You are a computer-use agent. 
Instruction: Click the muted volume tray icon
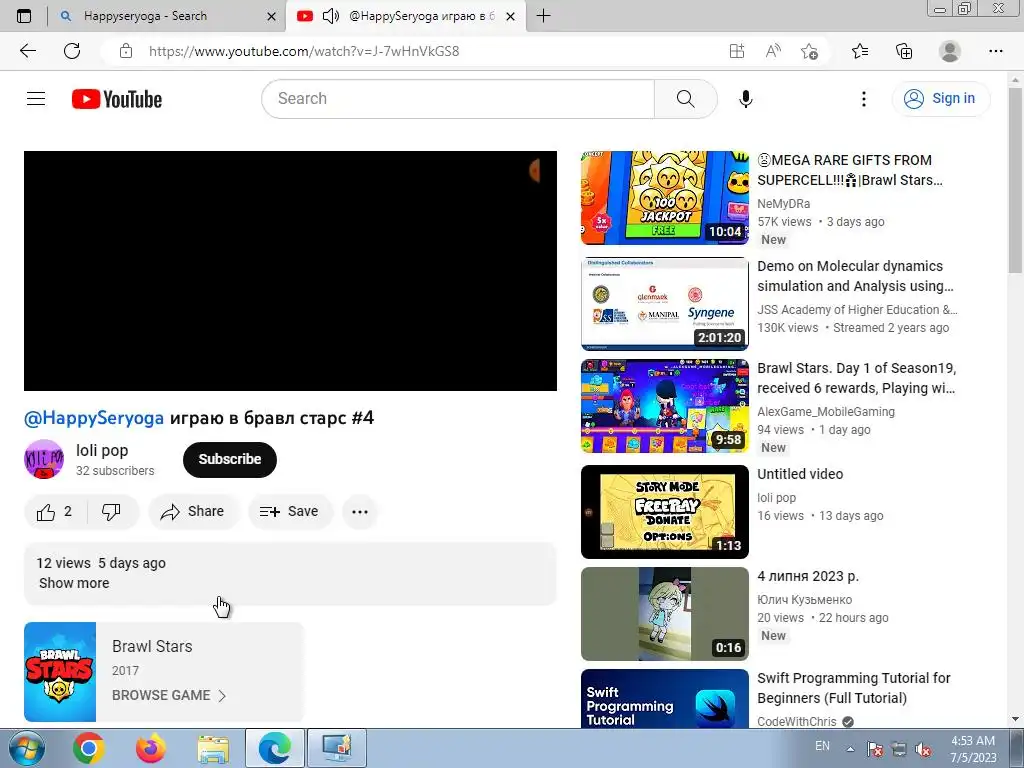click(x=923, y=748)
